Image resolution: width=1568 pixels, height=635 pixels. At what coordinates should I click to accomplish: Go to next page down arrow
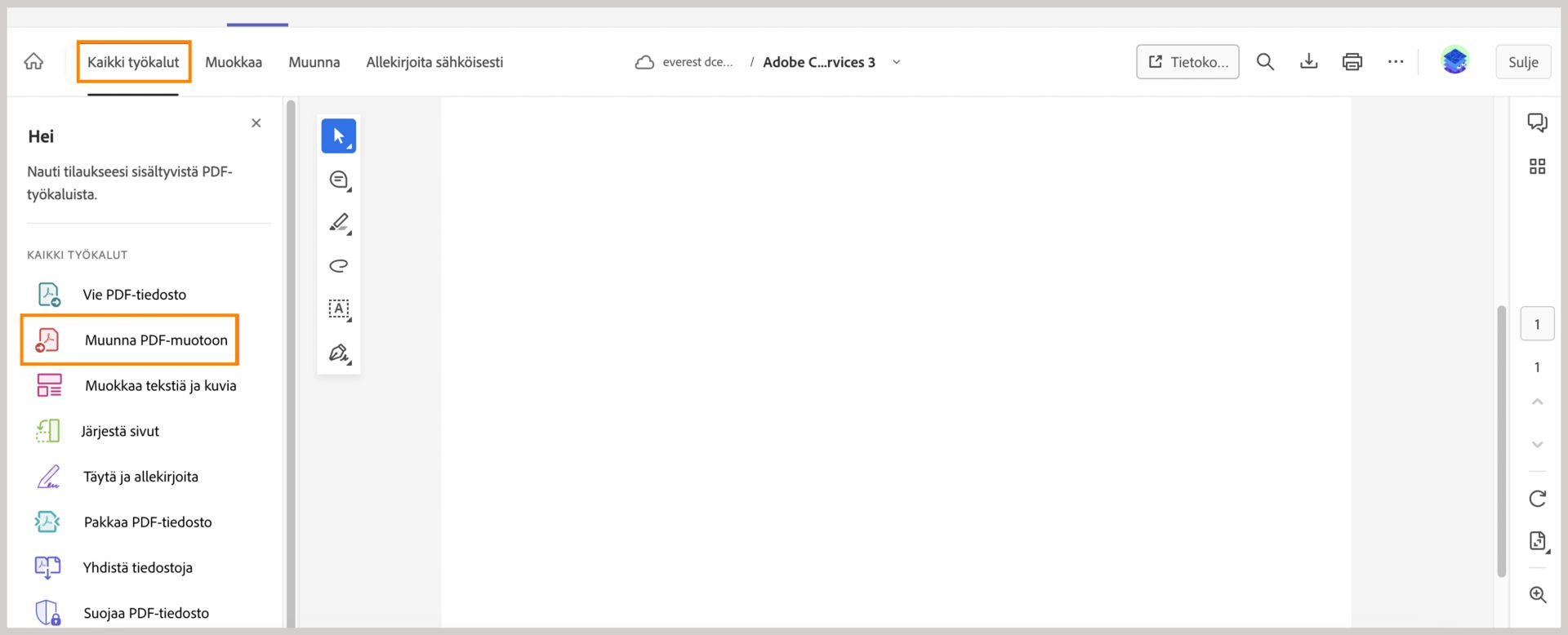[1537, 445]
